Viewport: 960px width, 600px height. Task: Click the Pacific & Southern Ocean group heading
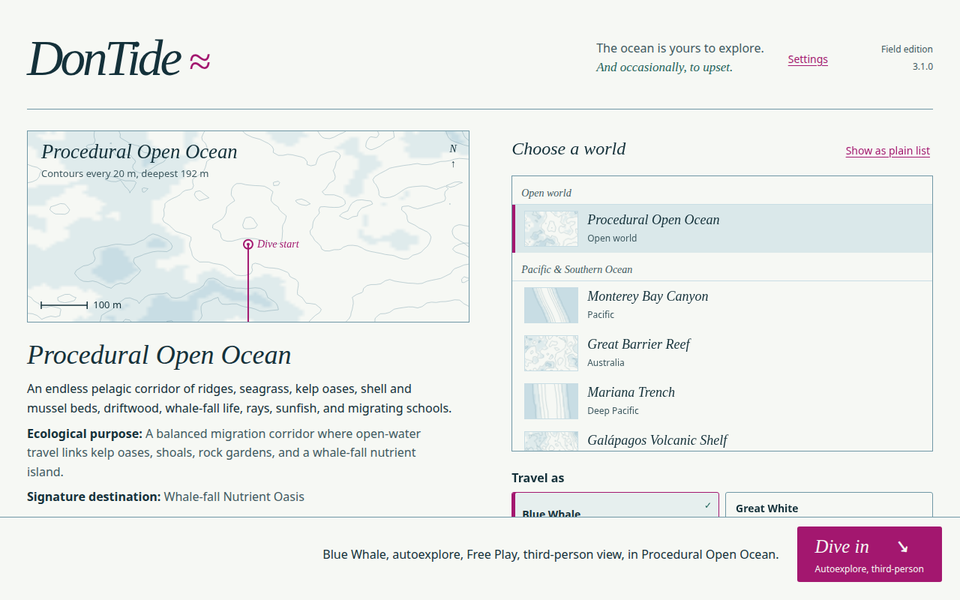577,269
